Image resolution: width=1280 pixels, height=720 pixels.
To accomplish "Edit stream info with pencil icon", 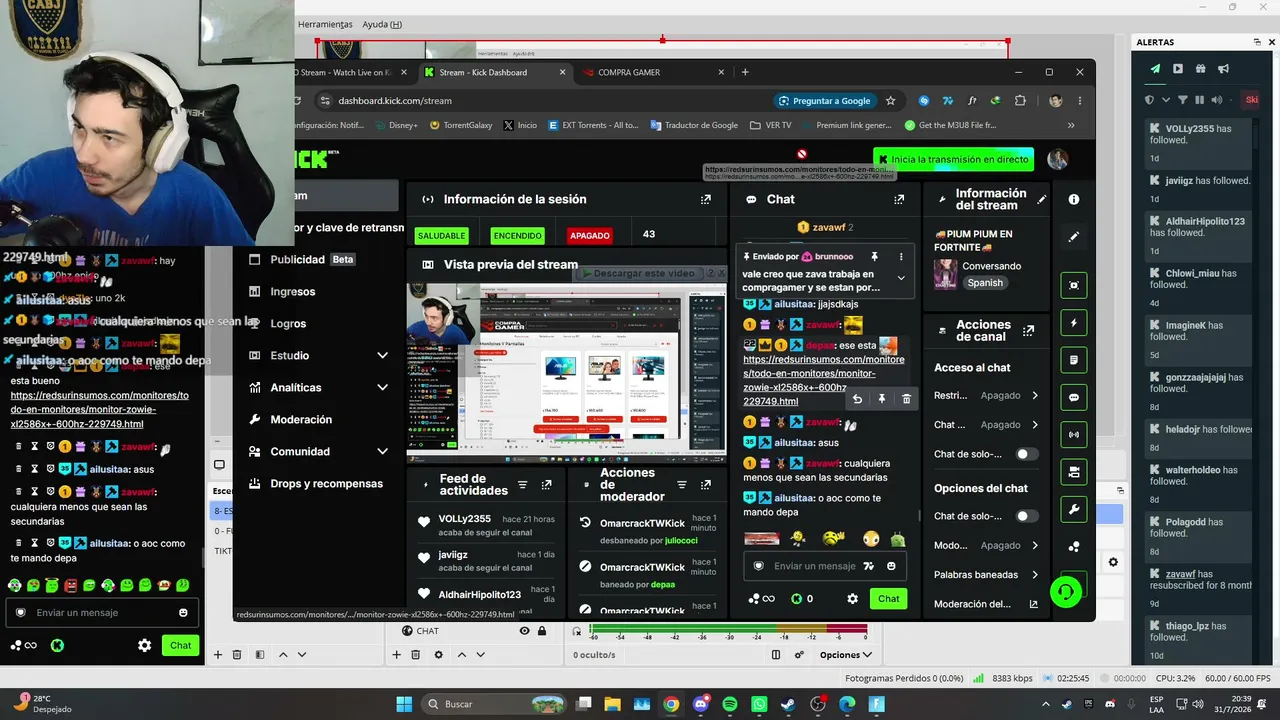I will coord(1041,199).
